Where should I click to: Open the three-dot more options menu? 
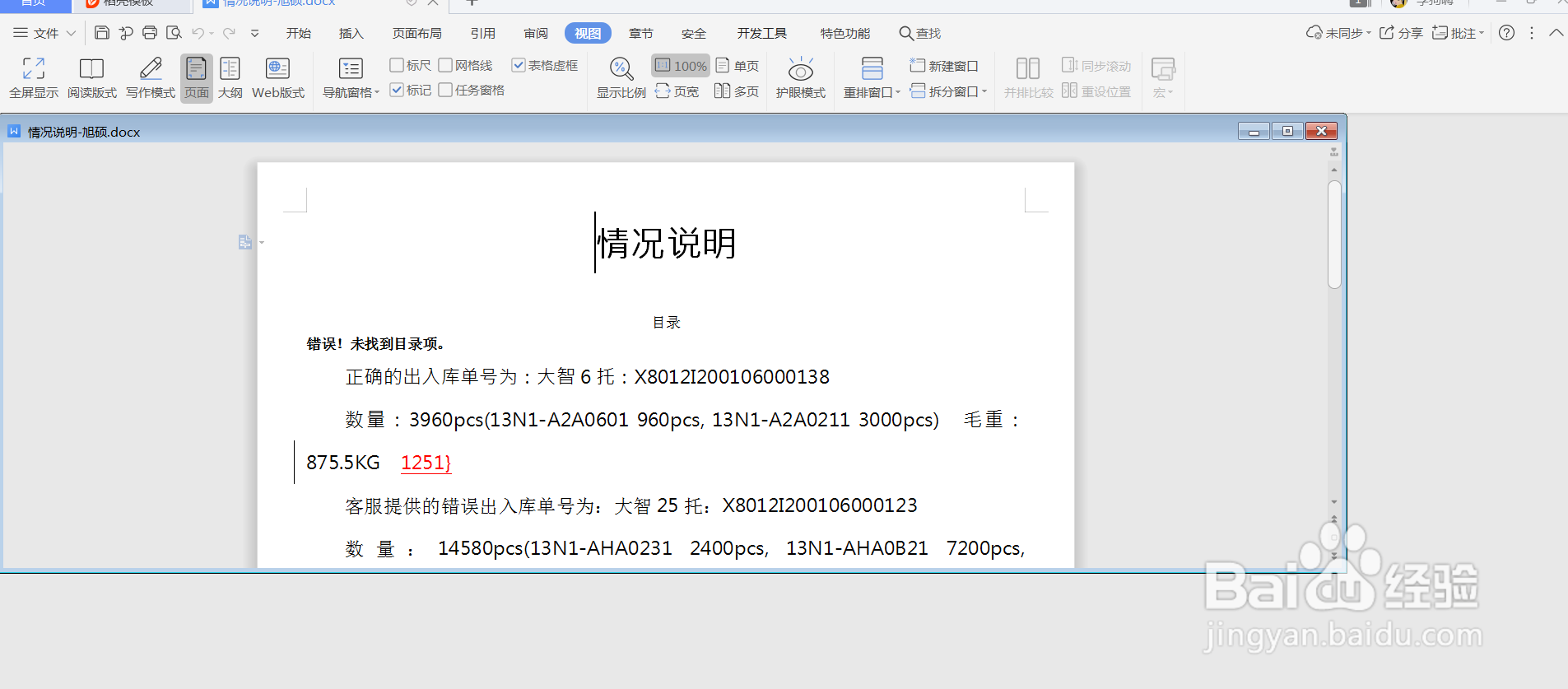coord(1532,33)
